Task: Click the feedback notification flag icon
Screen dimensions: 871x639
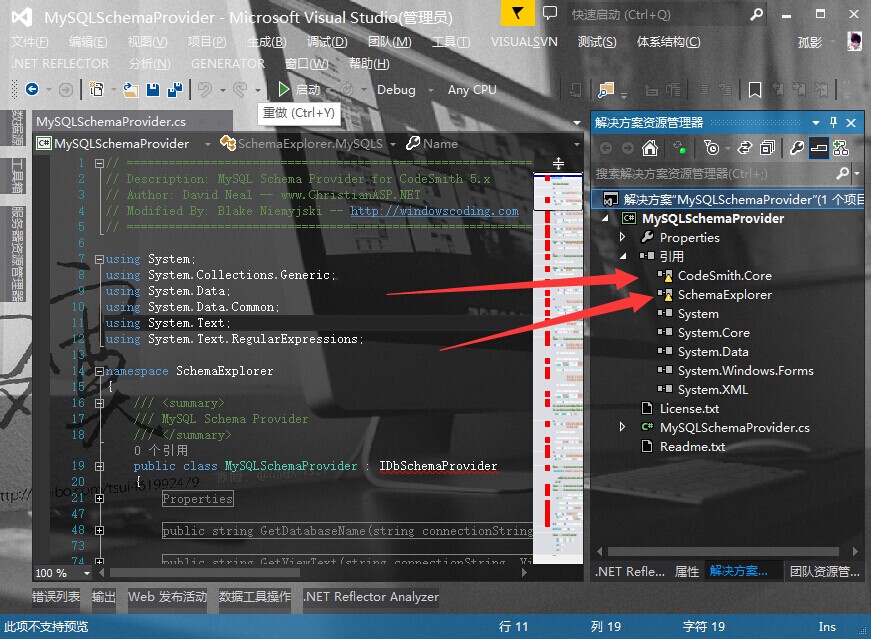Action: click(517, 13)
